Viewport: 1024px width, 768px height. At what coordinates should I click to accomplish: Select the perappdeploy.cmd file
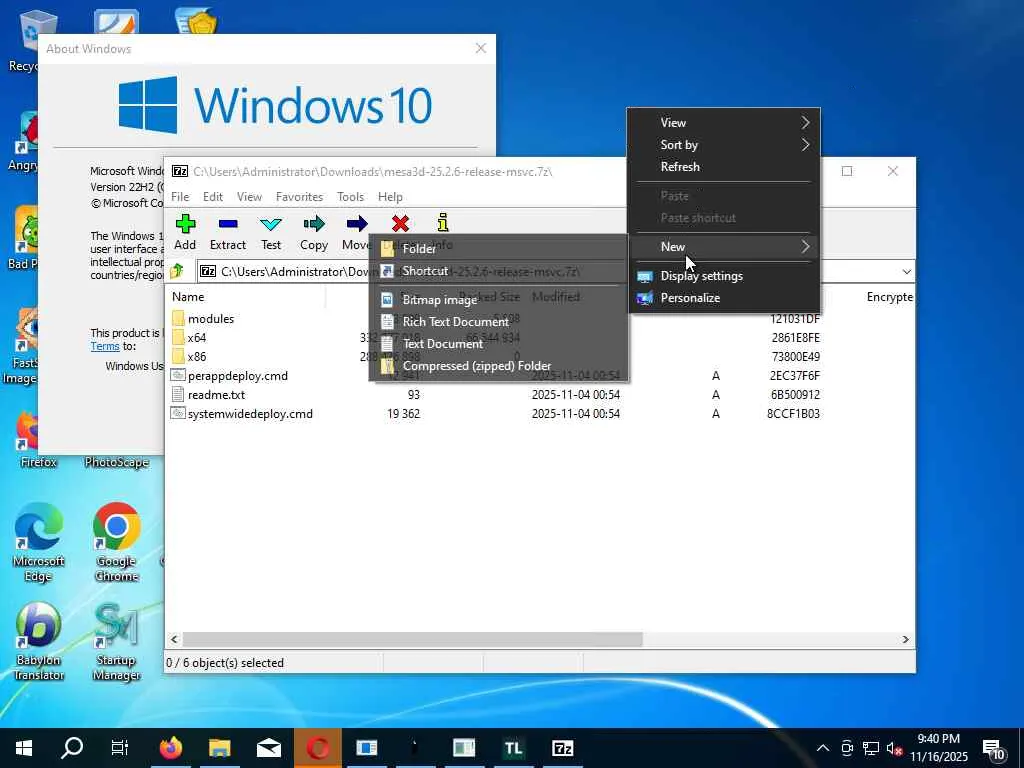(229, 376)
